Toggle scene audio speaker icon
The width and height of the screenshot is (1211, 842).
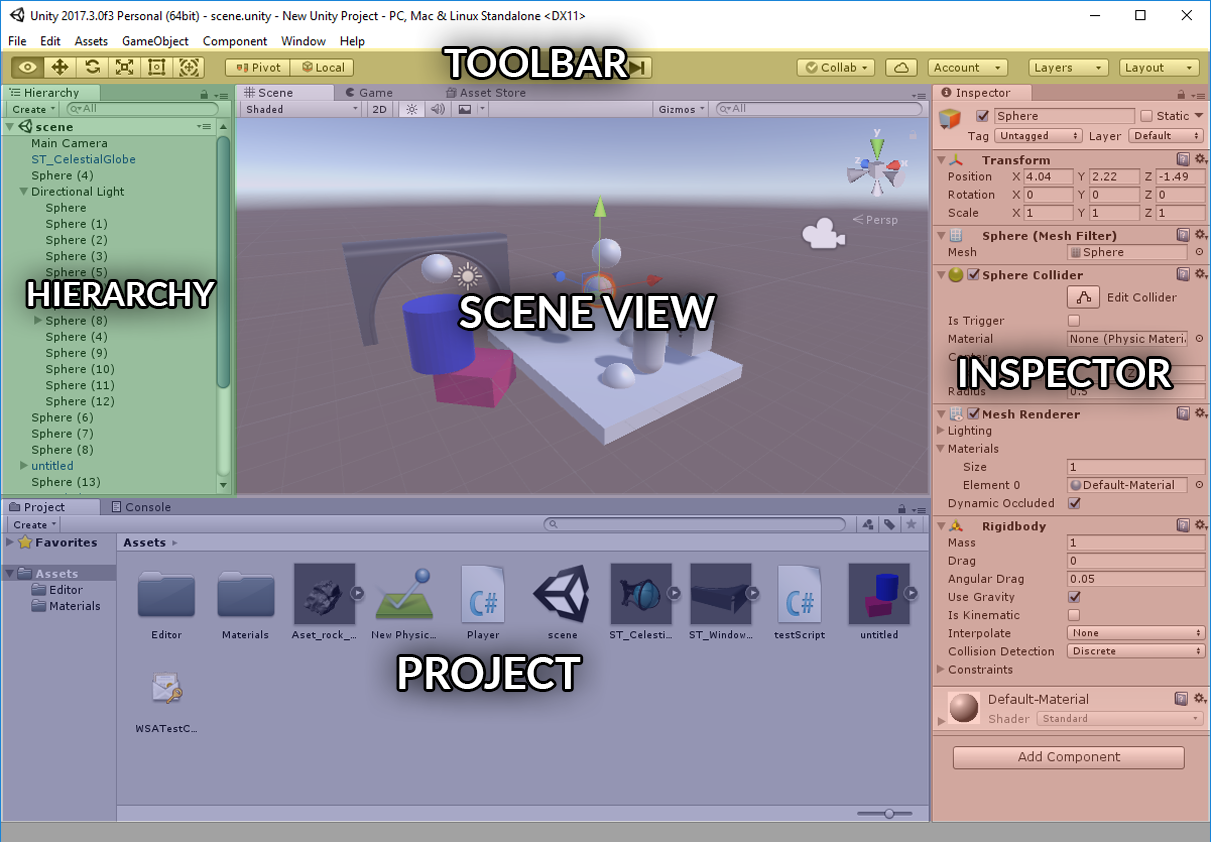[x=437, y=109]
